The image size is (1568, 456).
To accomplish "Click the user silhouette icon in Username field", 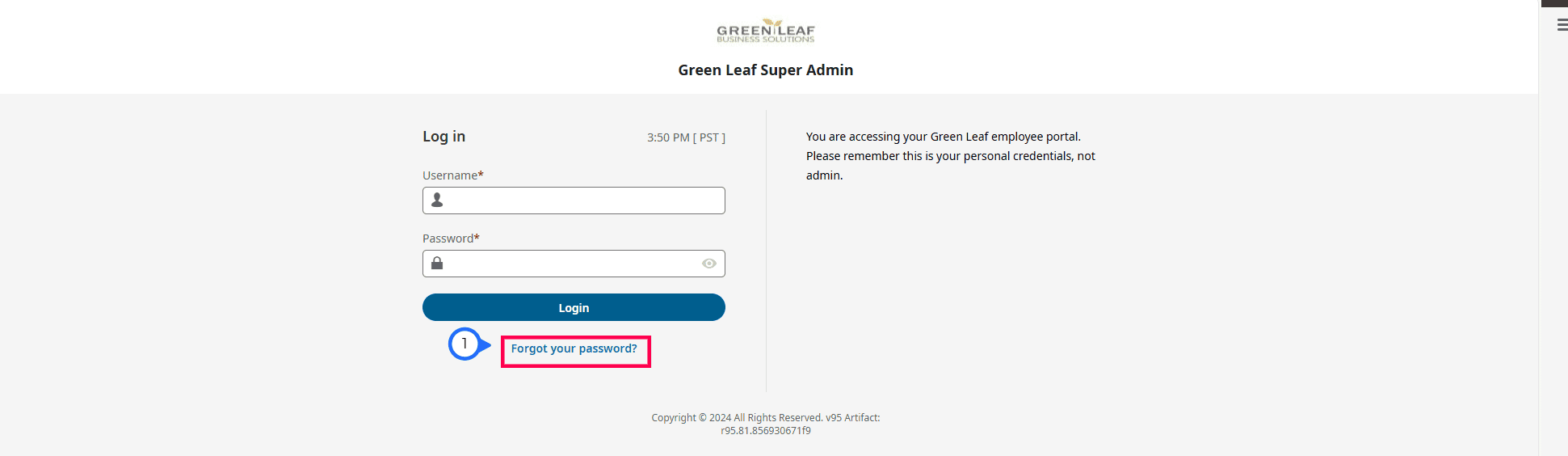I will coord(437,200).
